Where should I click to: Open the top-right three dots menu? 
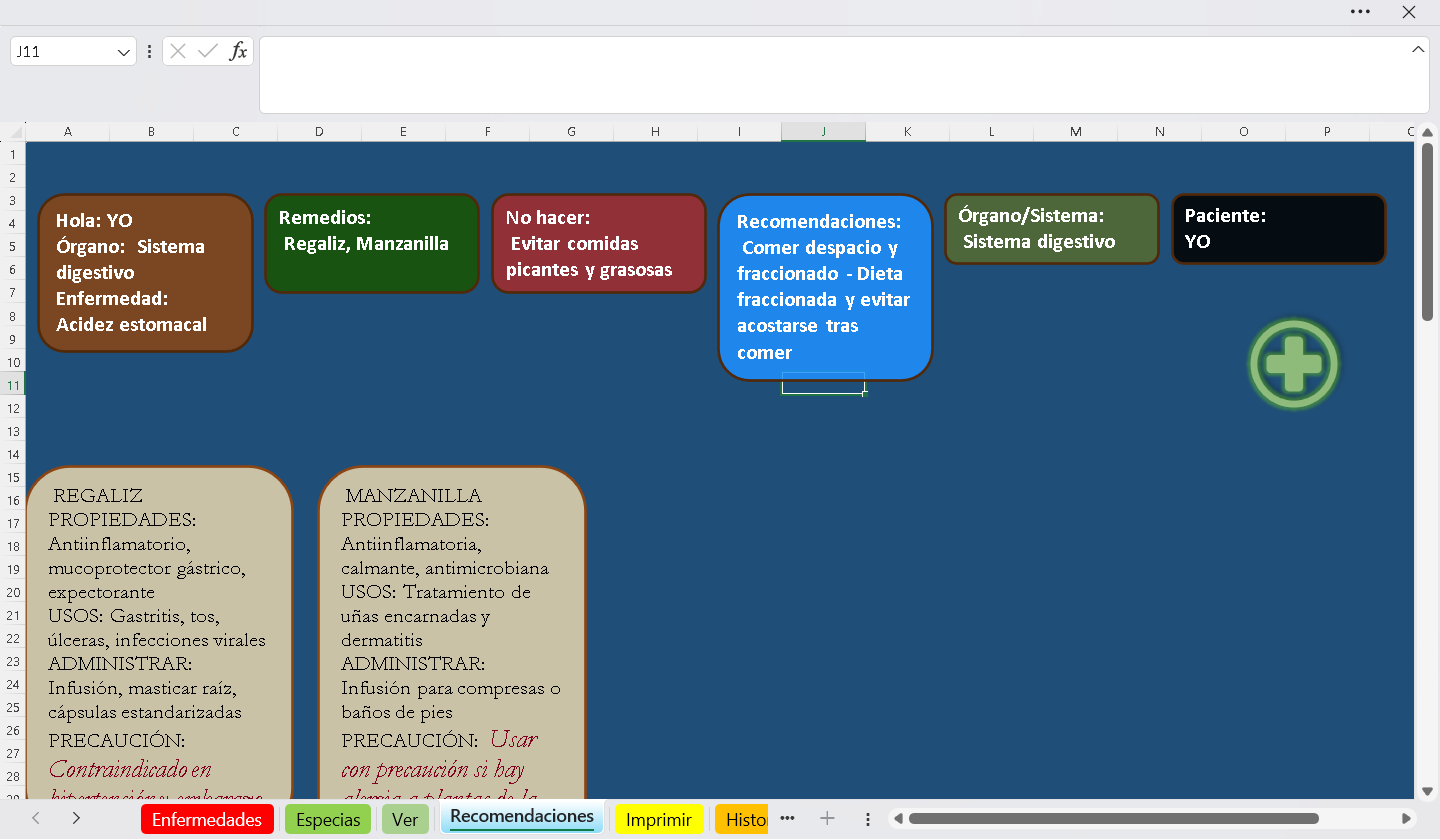coord(1360,12)
